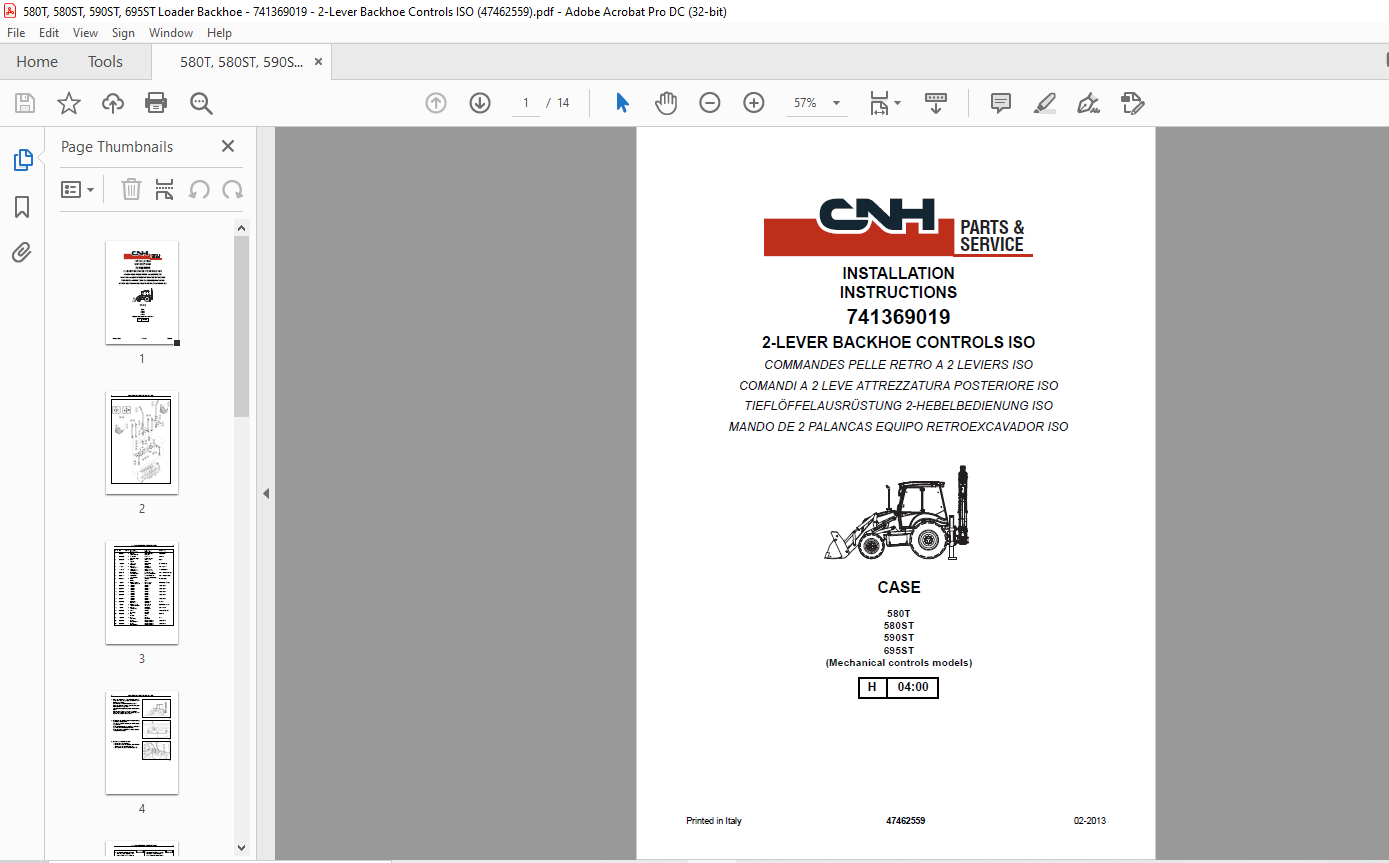Open the Stamp/Redact tool icon
1389x863 pixels.
click(1132, 103)
